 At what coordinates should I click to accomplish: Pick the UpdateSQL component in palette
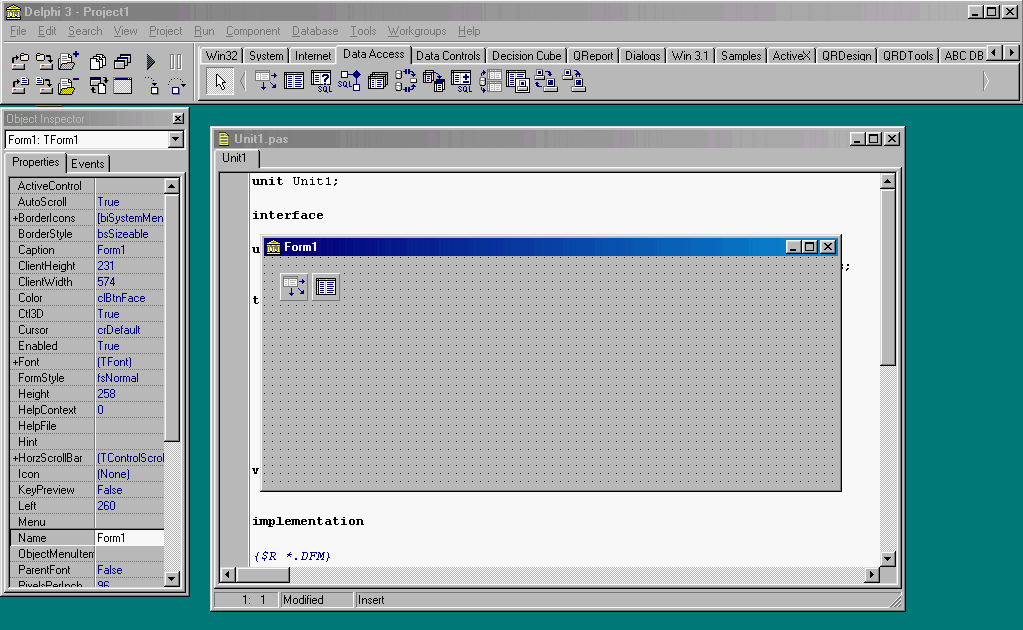(x=462, y=81)
